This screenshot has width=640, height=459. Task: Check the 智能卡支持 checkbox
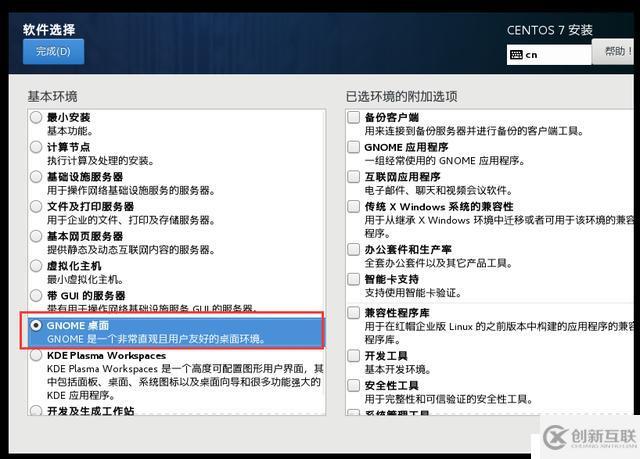click(353, 279)
